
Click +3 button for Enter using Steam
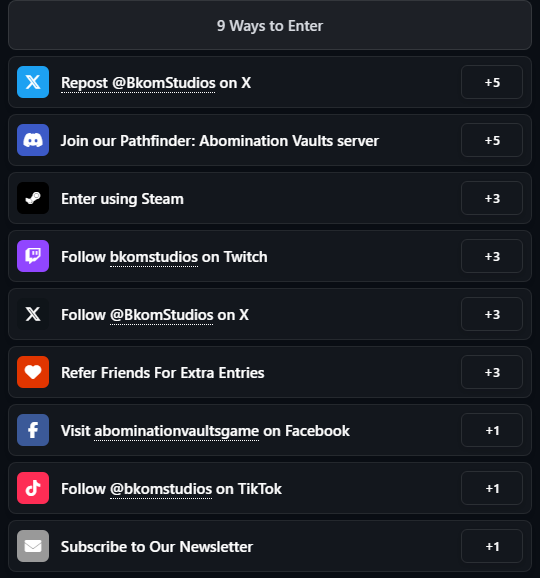coord(492,198)
